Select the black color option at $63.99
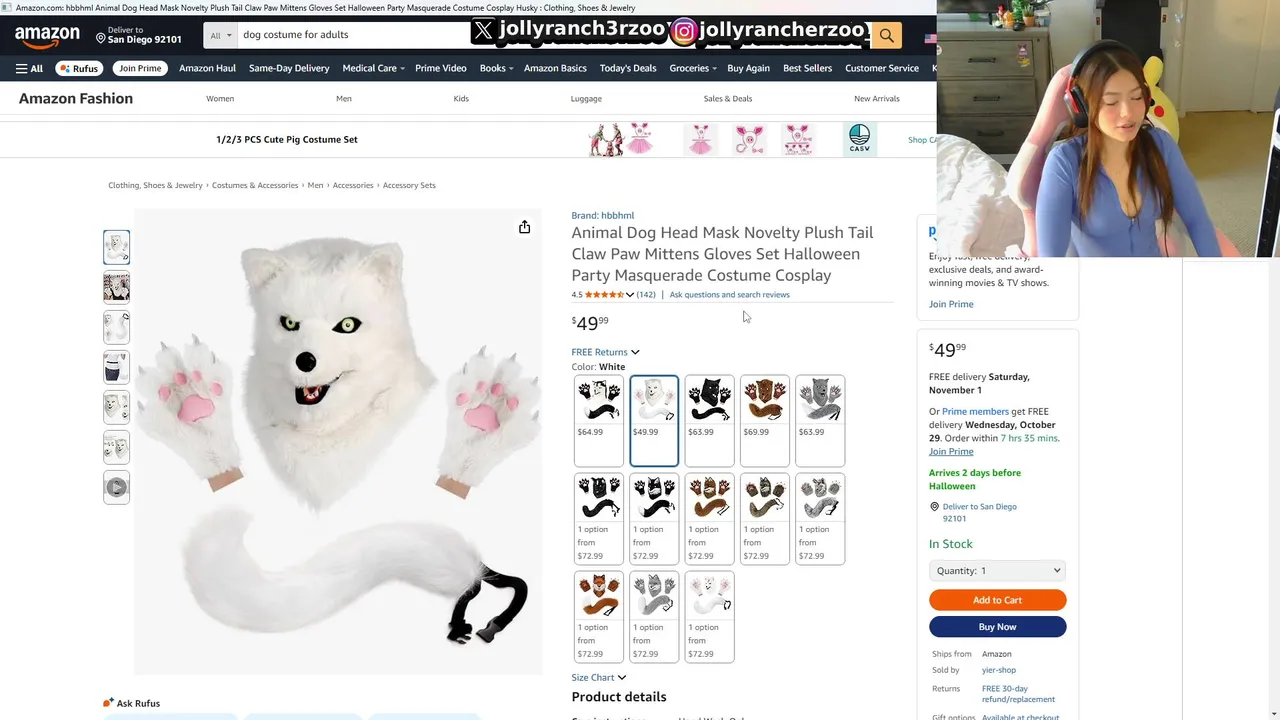This screenshot has width=1280, height=720. point(709,421)
